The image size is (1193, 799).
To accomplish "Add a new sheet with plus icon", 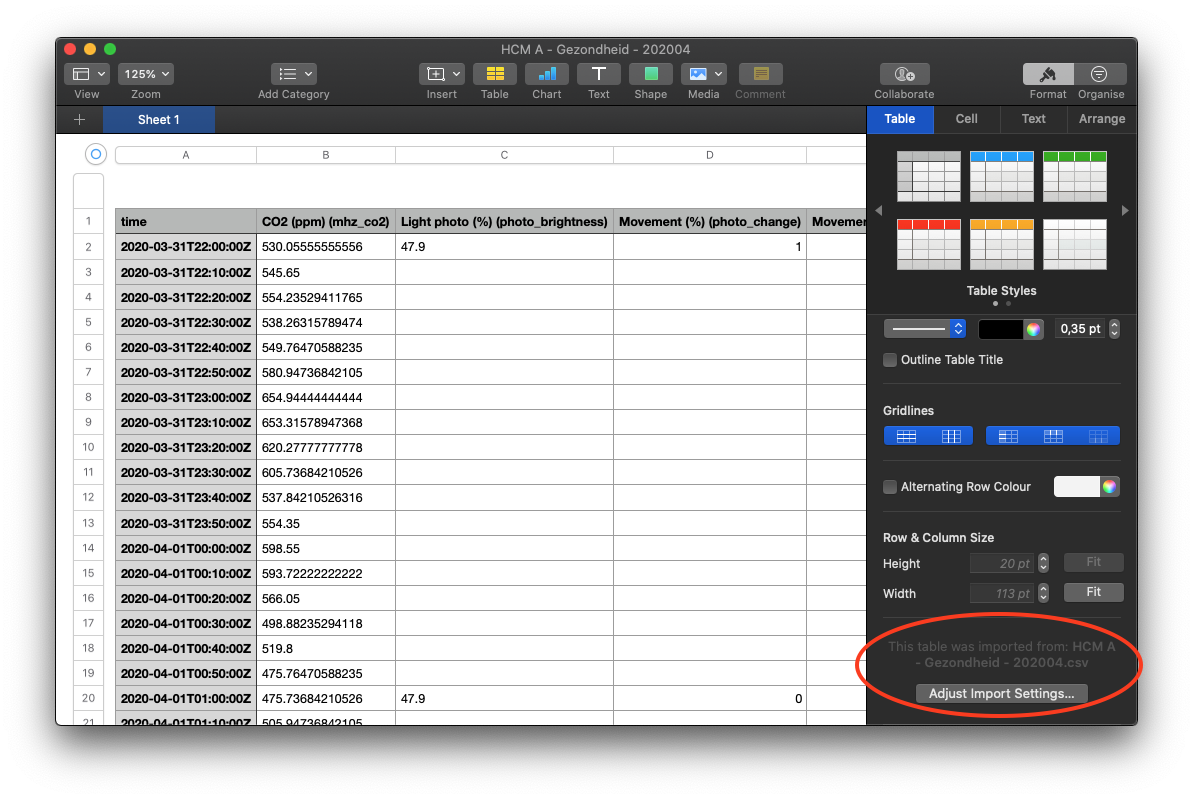I will (x=80, y=120).
